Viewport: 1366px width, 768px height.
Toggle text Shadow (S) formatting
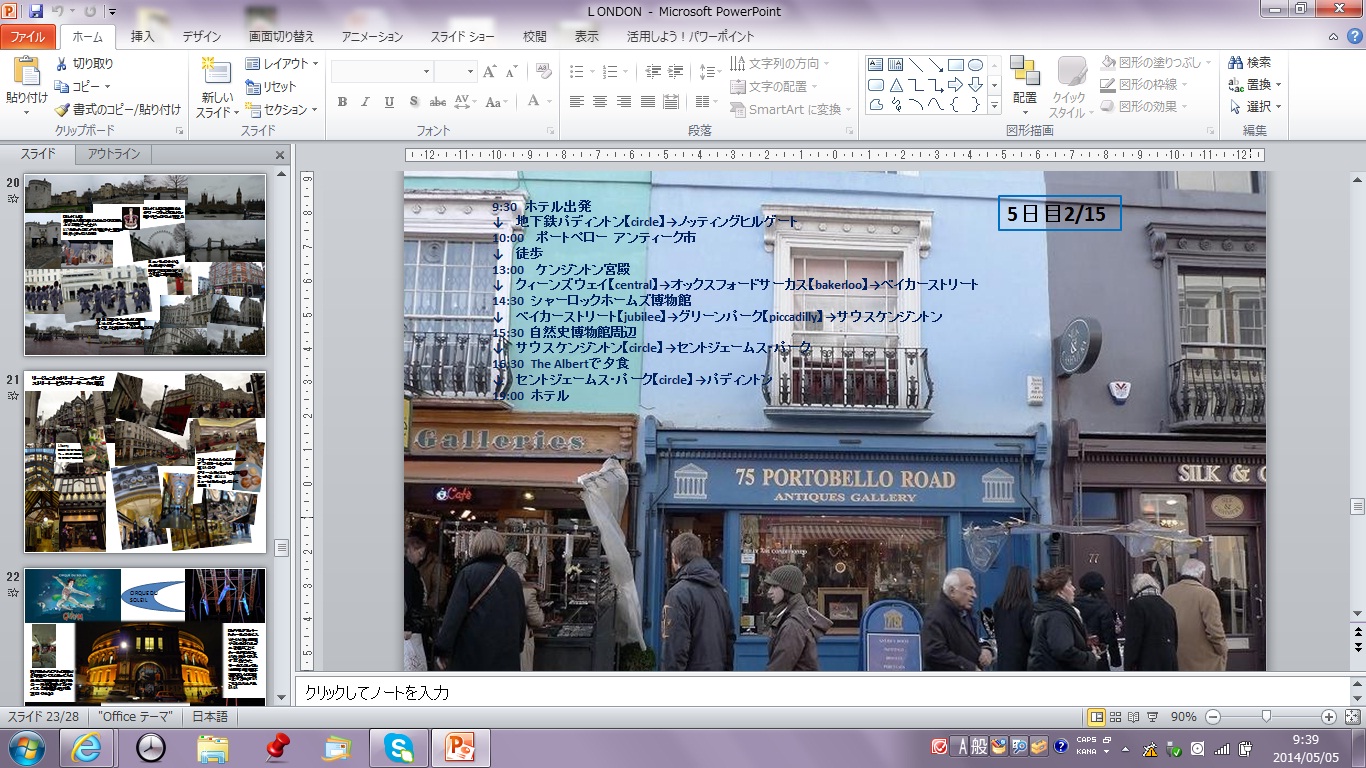[x=413, y=102]
